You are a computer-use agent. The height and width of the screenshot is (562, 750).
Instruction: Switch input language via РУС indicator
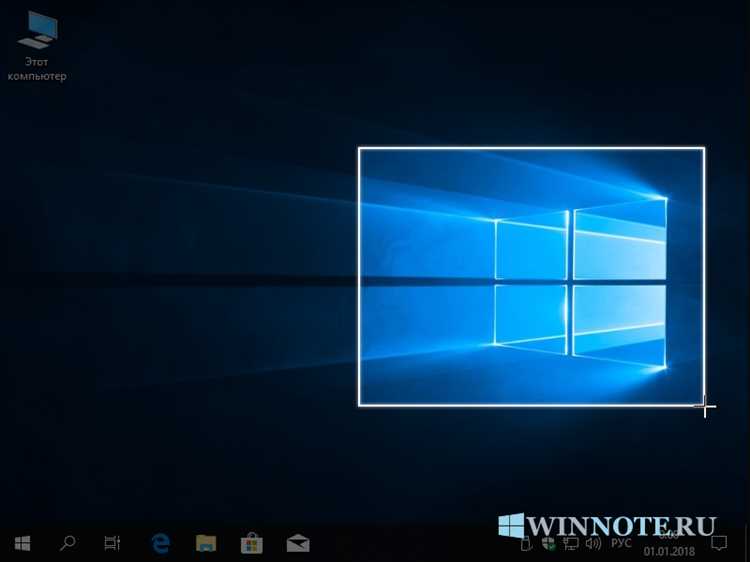621,543
